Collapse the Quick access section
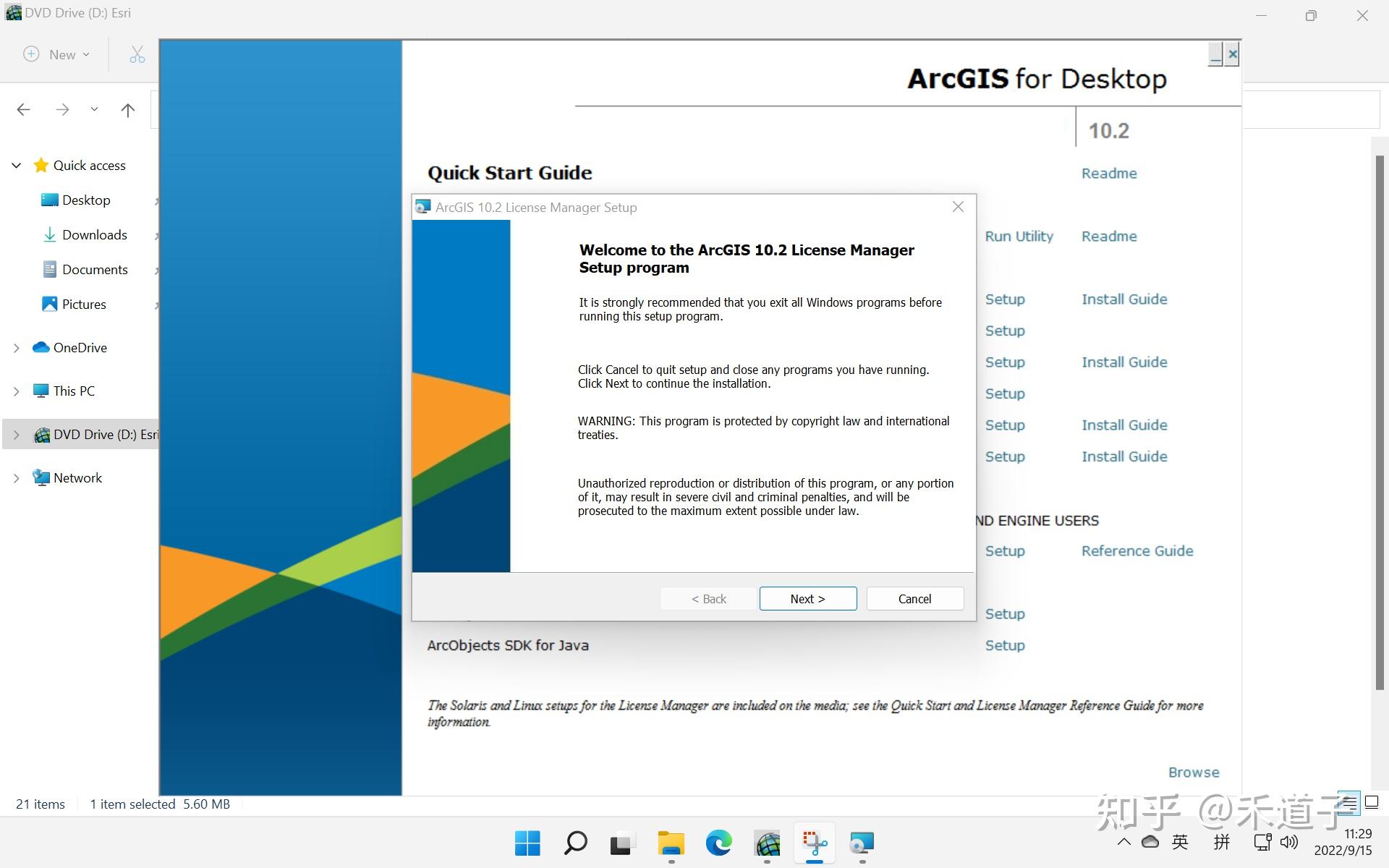 (16, 165)
